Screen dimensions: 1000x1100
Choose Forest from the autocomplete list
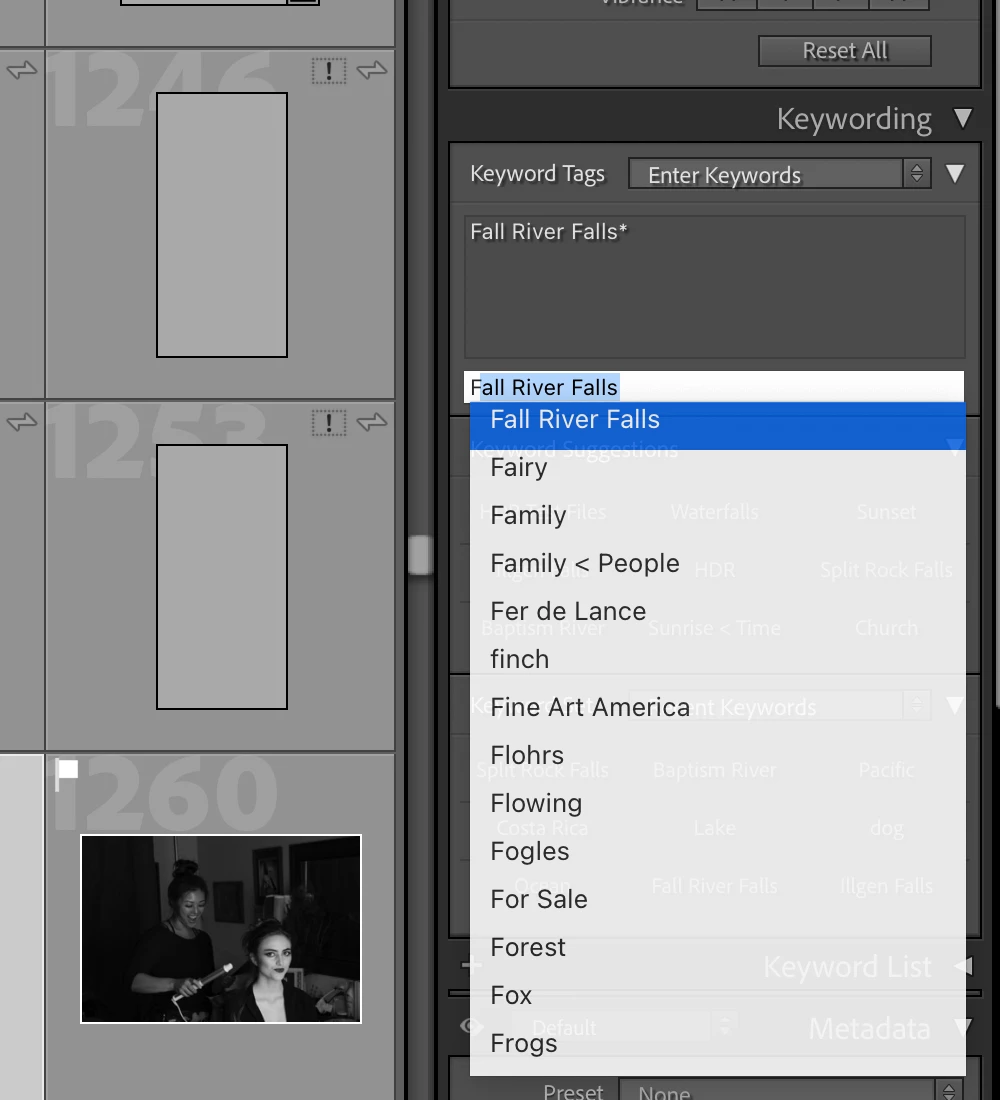point(717,947)
